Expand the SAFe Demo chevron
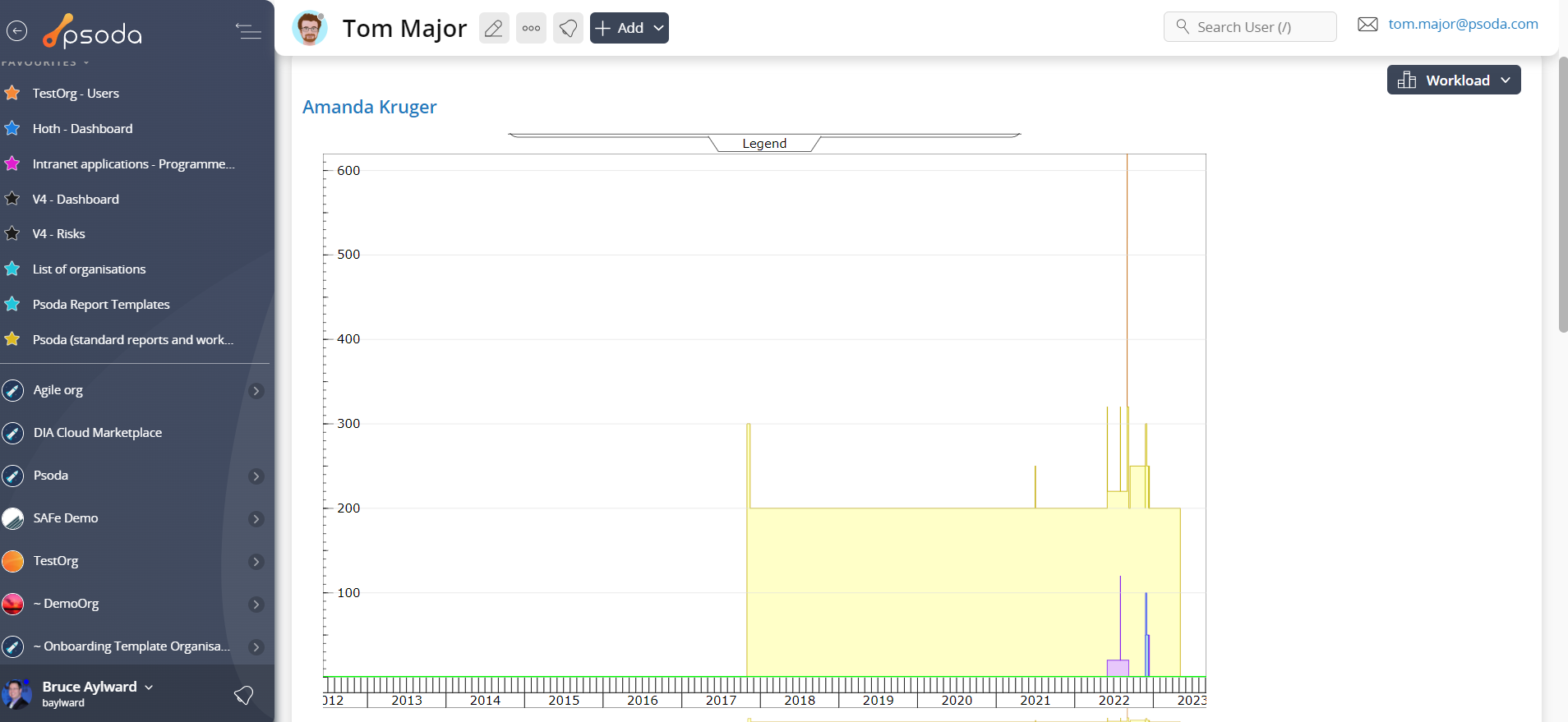The image size is (1568, 722). 256,519
